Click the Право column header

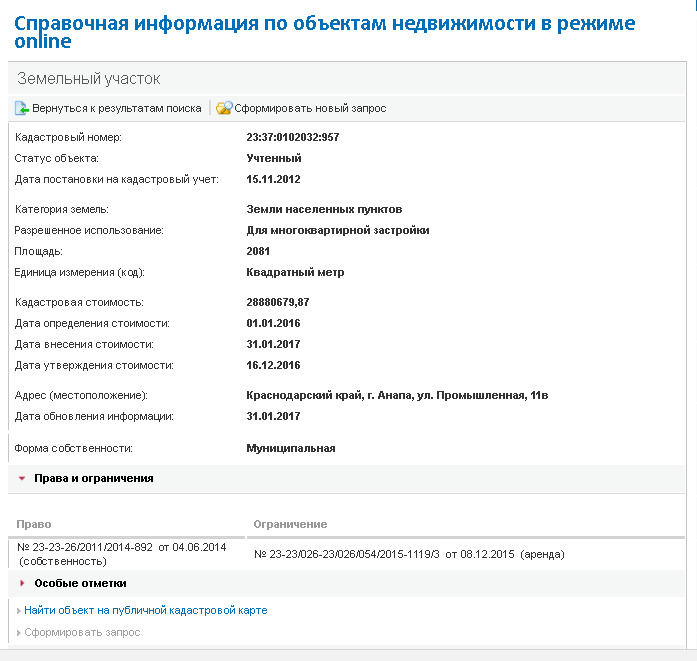pyautogui.click(x=34, y=524)
